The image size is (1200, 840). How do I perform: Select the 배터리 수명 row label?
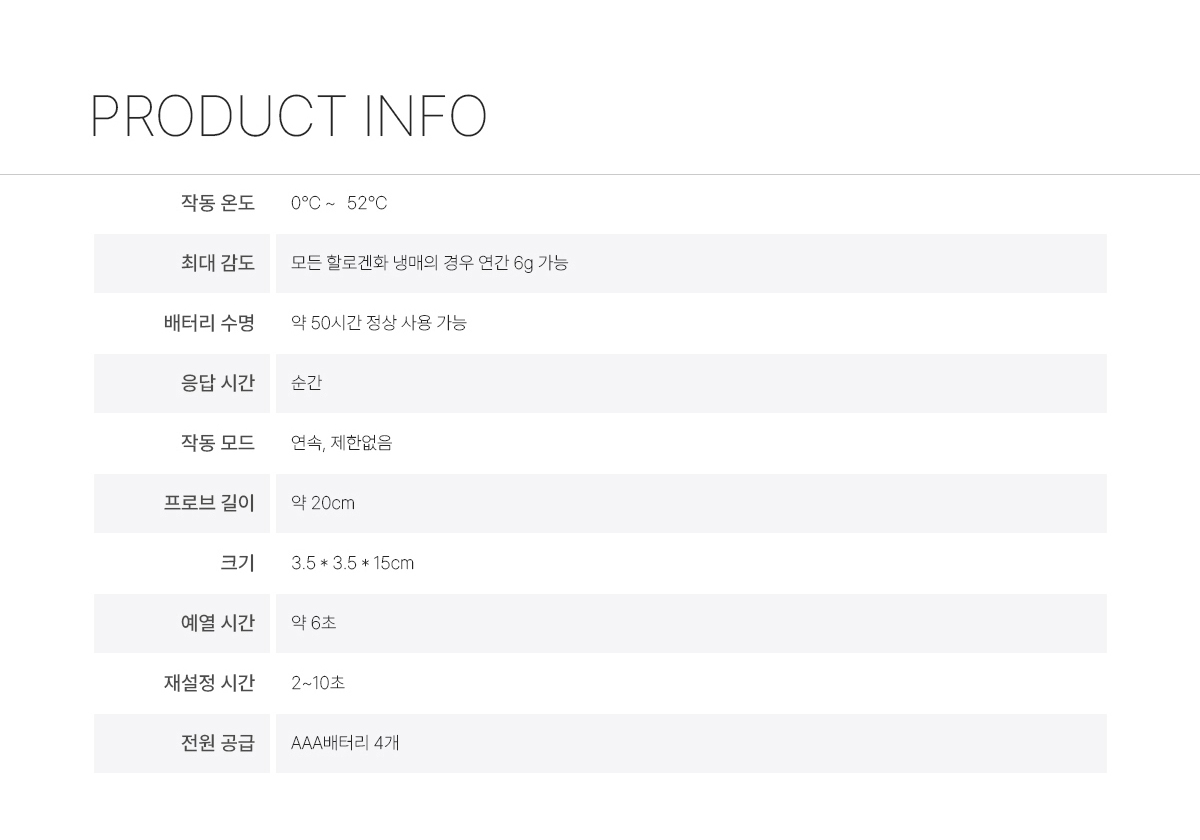(209, 323)
